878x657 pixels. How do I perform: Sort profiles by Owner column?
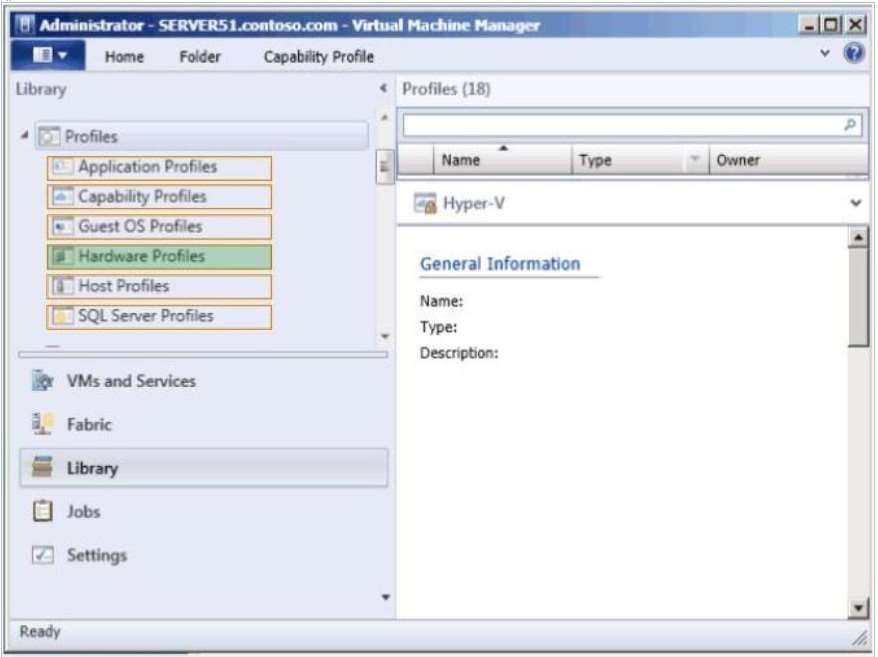pos(788,160)
